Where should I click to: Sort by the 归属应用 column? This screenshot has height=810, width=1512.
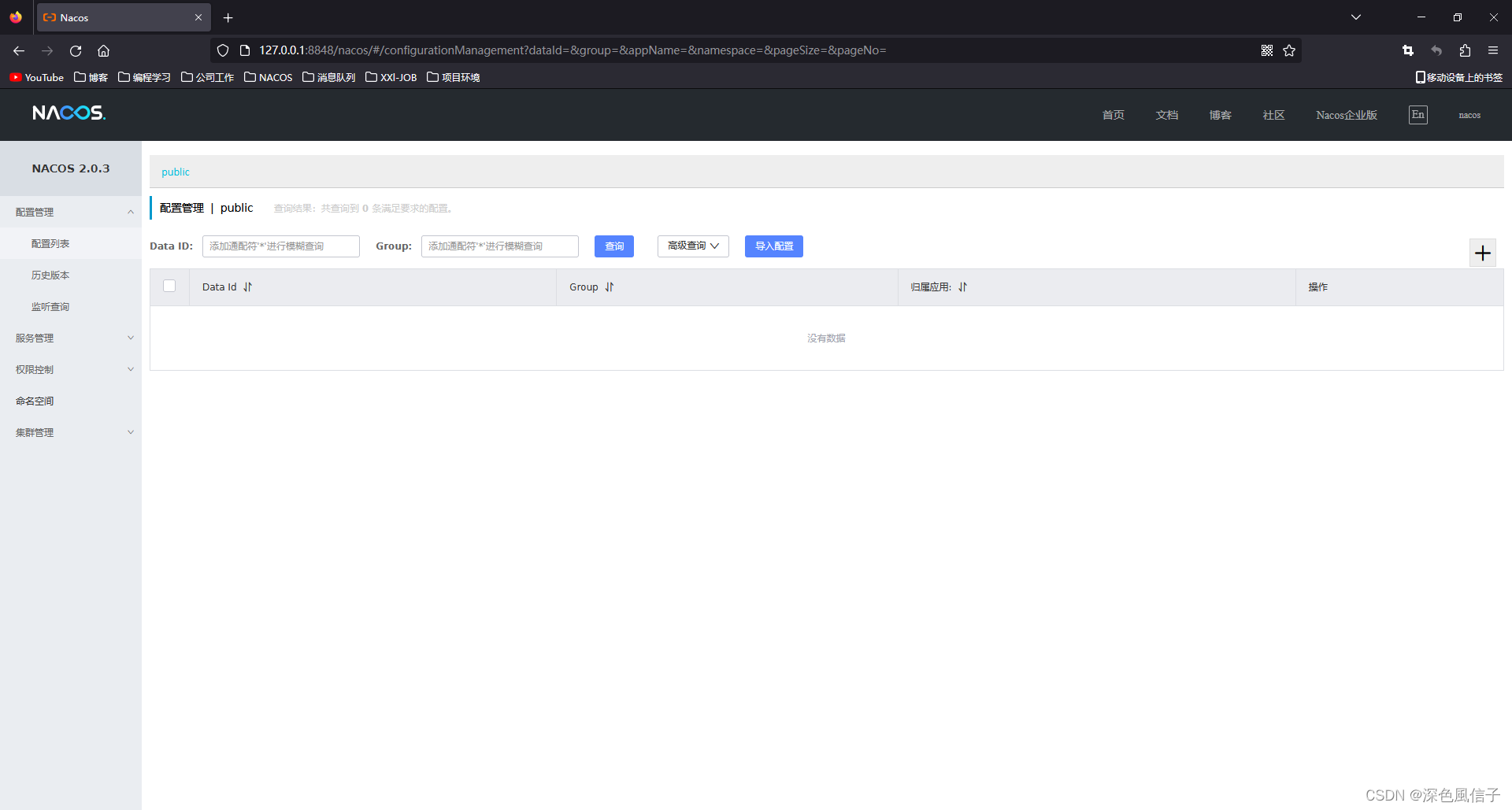tap(963, 287)
